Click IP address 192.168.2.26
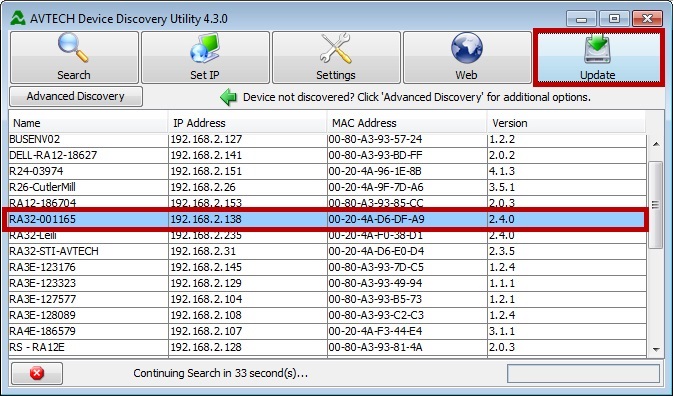 pos(203,187)
